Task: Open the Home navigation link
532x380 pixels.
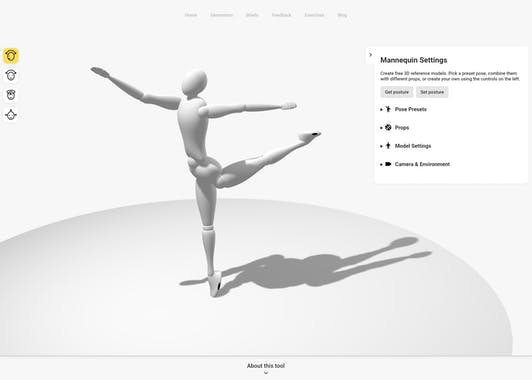Action: click(x=191, y=15)
